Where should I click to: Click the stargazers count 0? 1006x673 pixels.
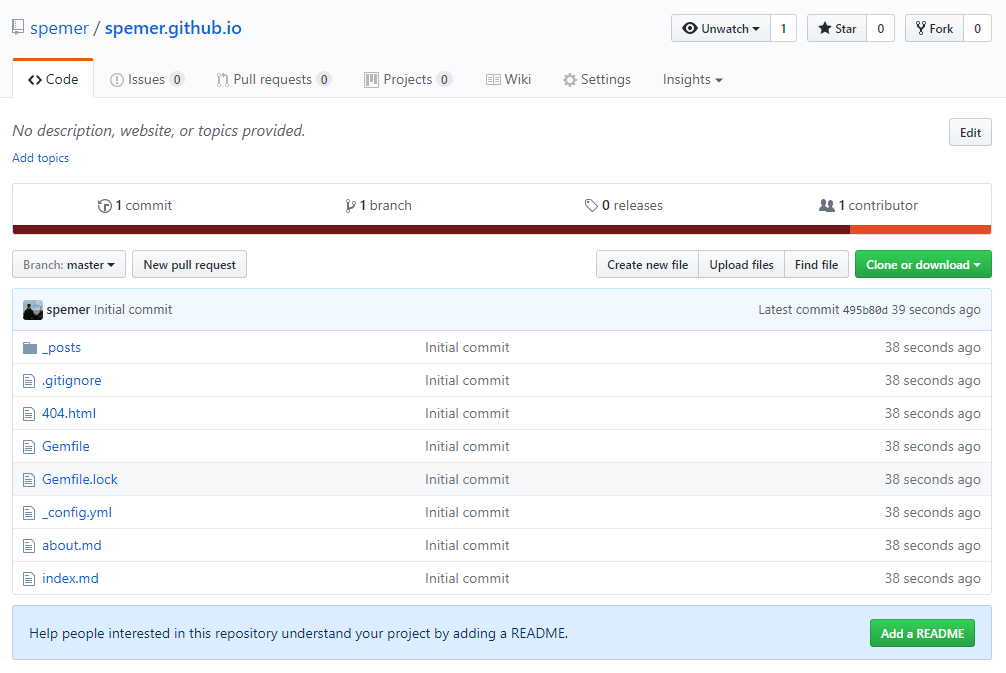pyautogui.click(x=880, y=28)
